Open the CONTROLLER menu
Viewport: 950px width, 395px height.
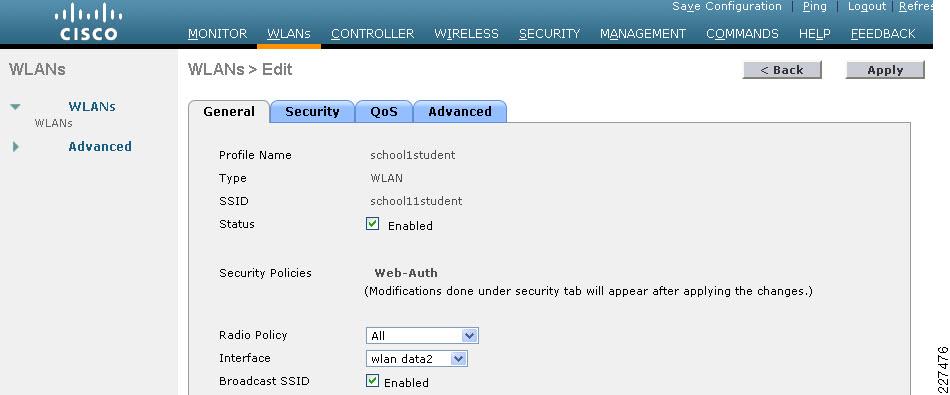pyautogui.click(x=373, y=34)
